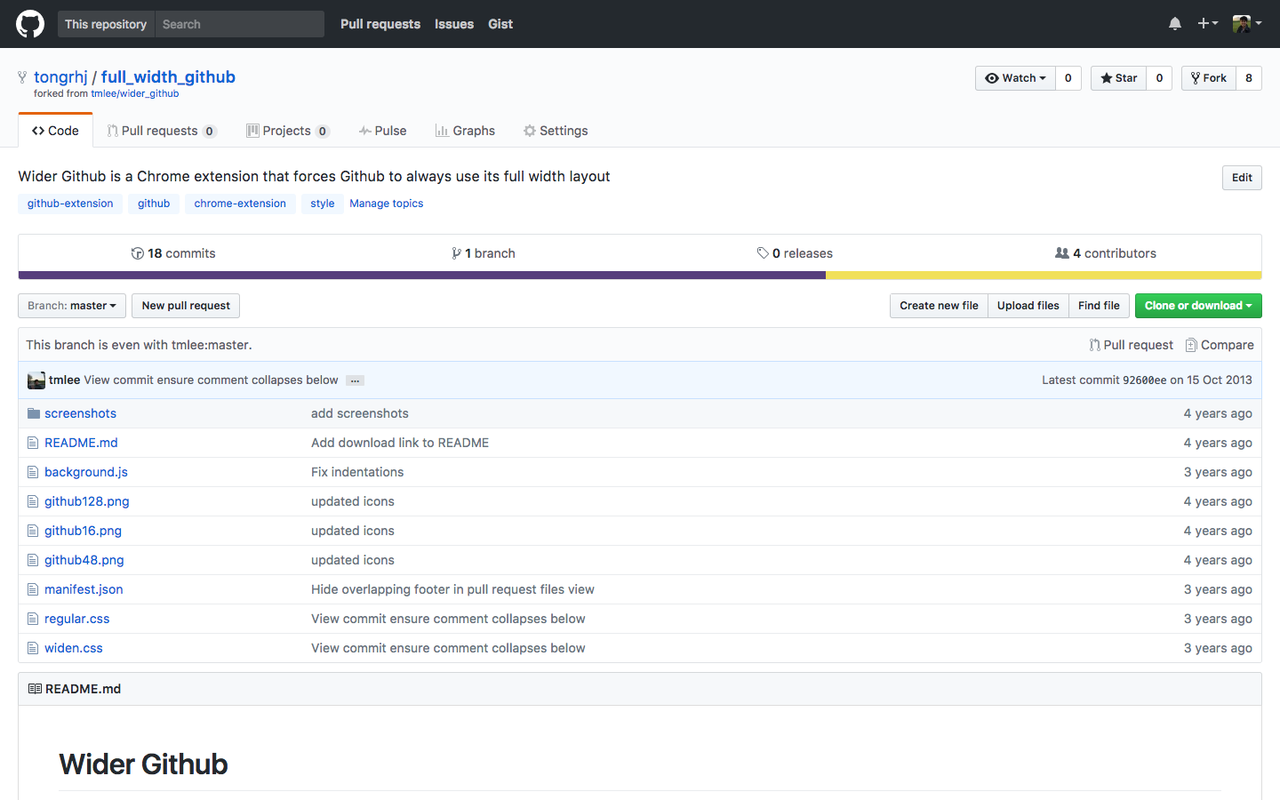Screen dimensions: 1280x800
Task: Toggle Watch dropdown for this repository
Action: click(x=1015, y=78)
